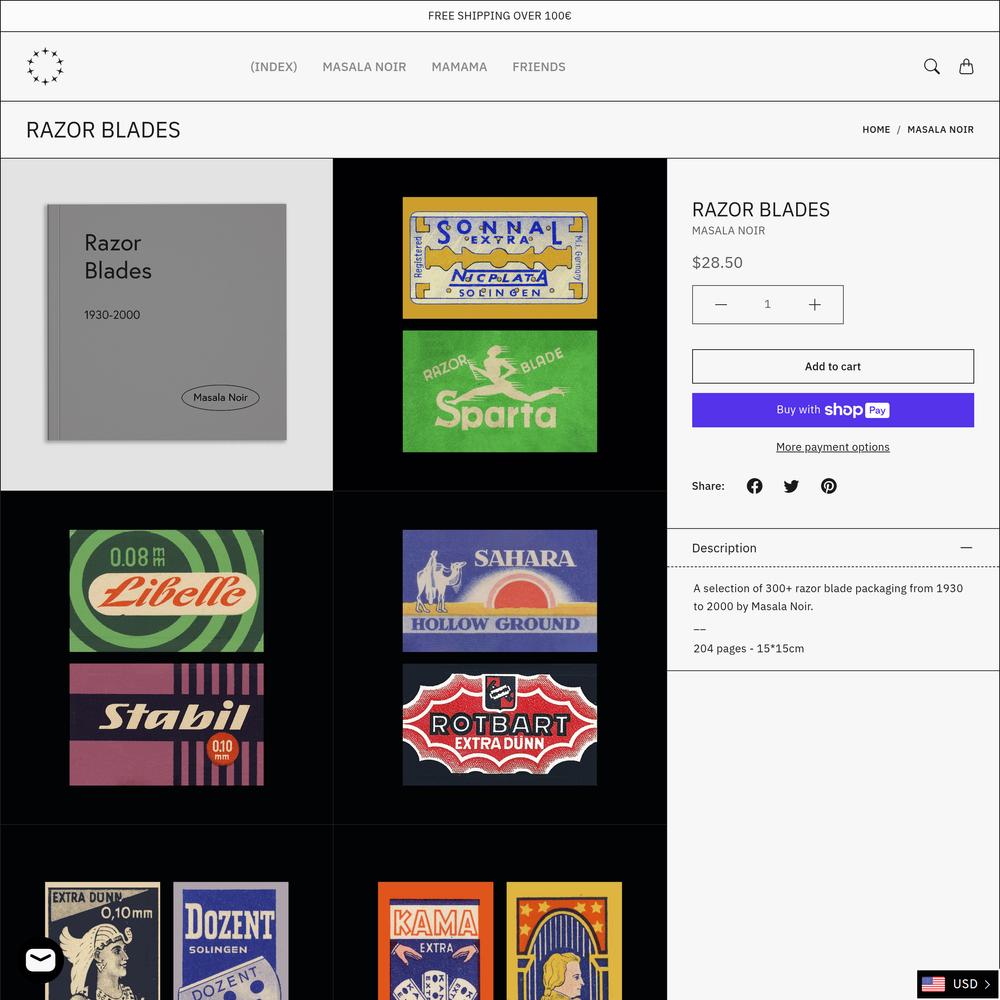
Task: Decrease quantity with minus button
Action: click(x=721, y=305)
